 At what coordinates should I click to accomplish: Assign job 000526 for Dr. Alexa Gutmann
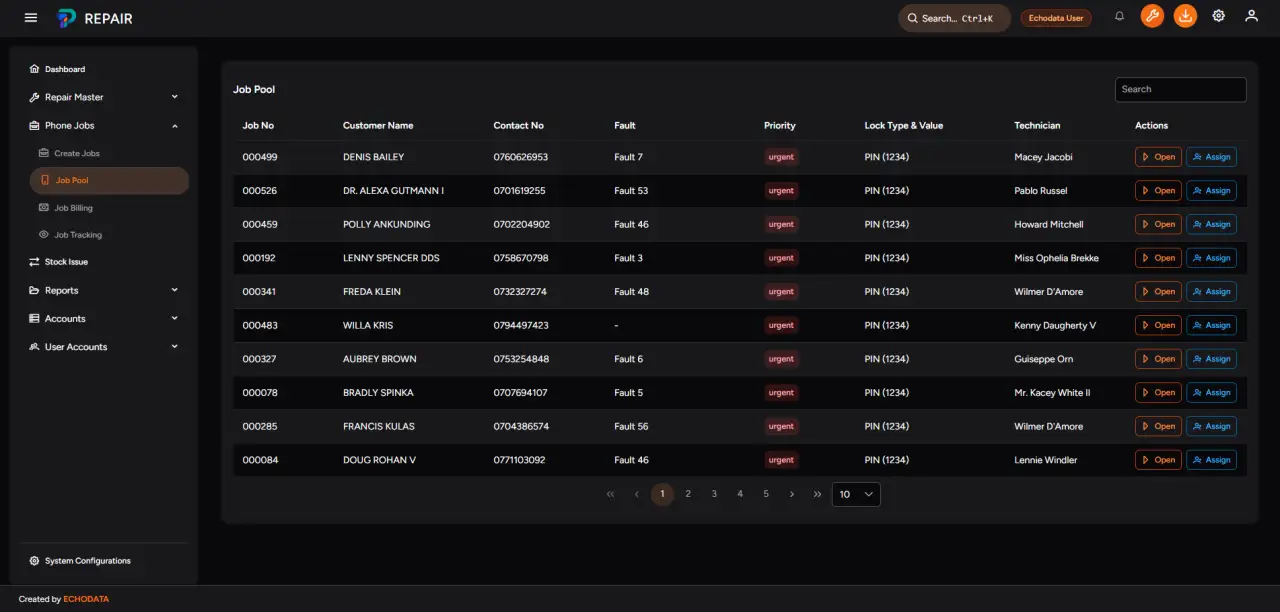tap(1211, 190)
